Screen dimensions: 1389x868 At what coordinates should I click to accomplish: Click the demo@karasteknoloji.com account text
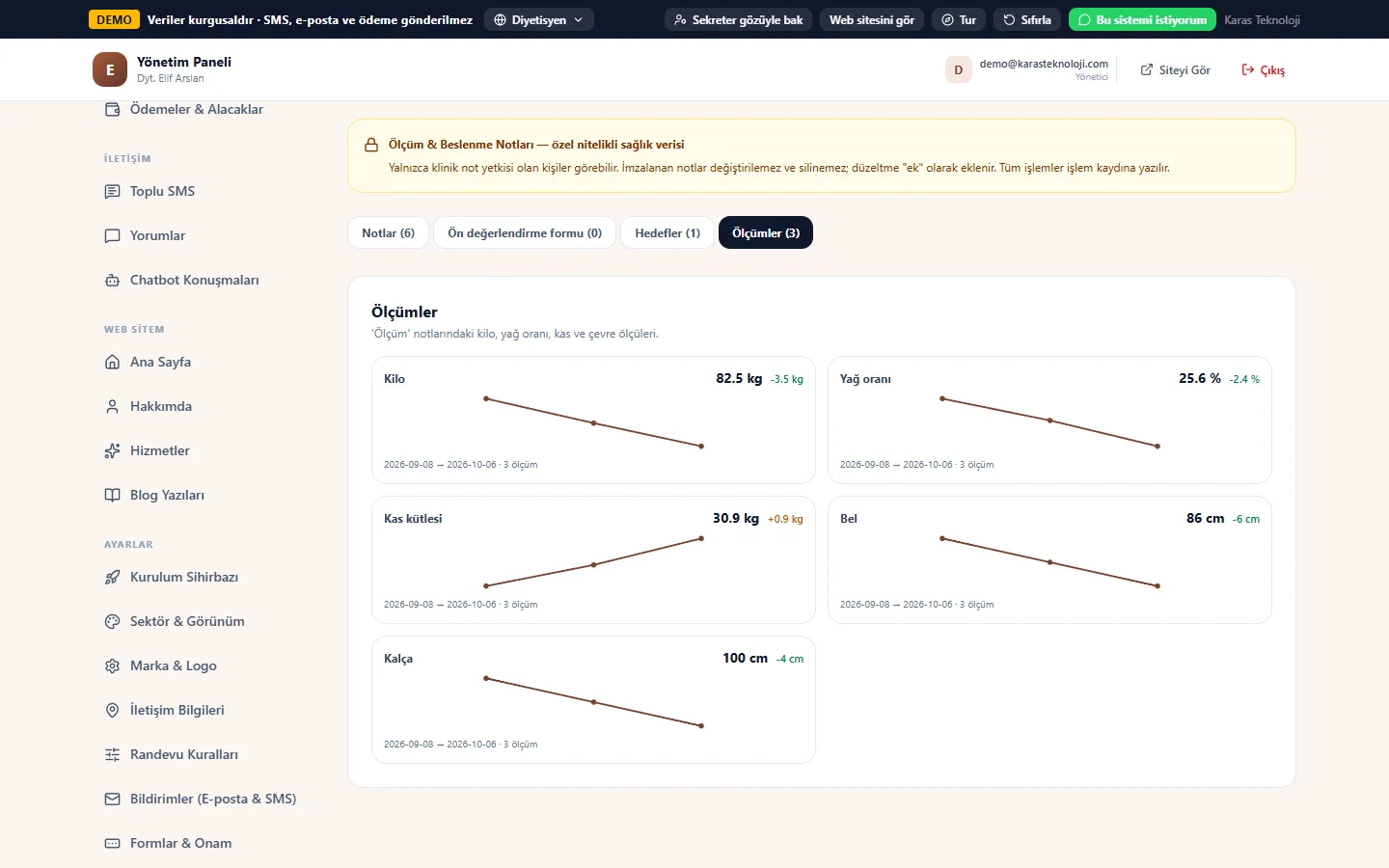pyautogui.click(x=1044, y=64)
